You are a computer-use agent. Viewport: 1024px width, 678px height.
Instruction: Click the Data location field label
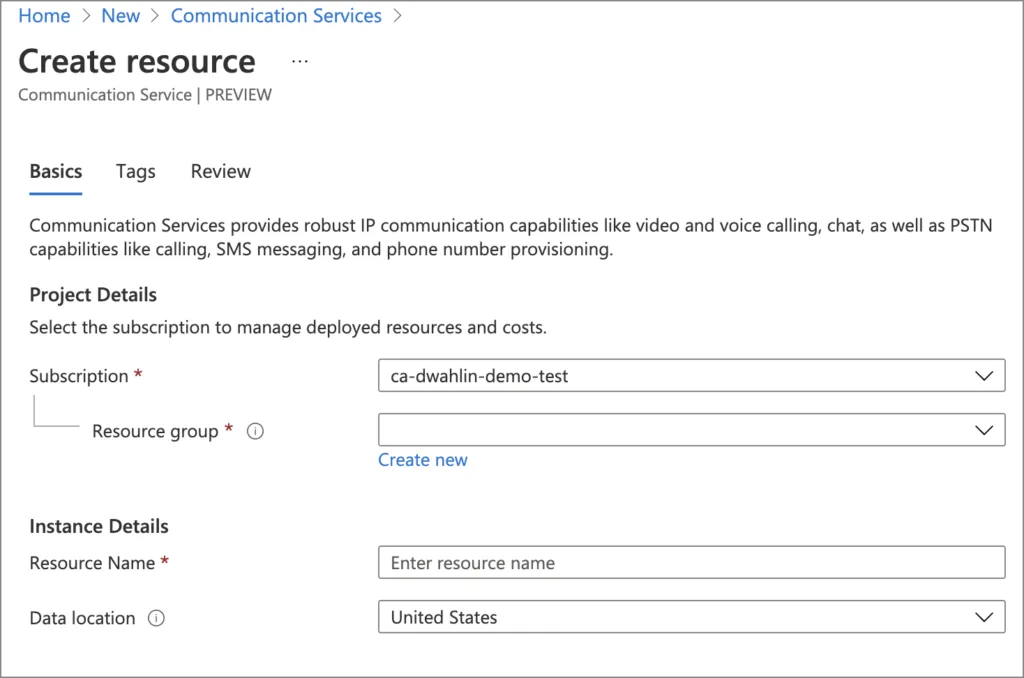point(82,618)
